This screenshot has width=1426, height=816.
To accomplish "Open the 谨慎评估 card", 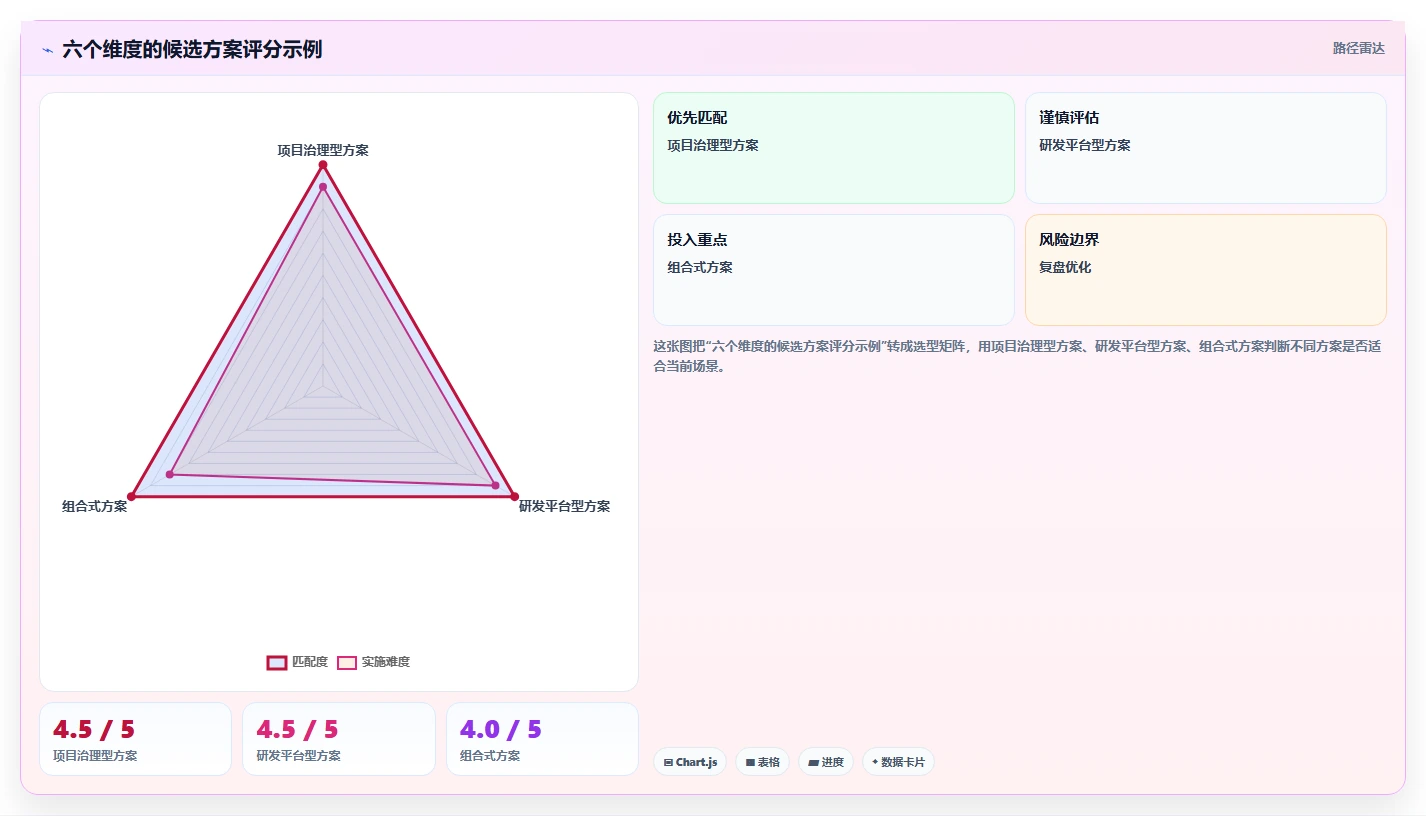I will (x=1206, y=148).
